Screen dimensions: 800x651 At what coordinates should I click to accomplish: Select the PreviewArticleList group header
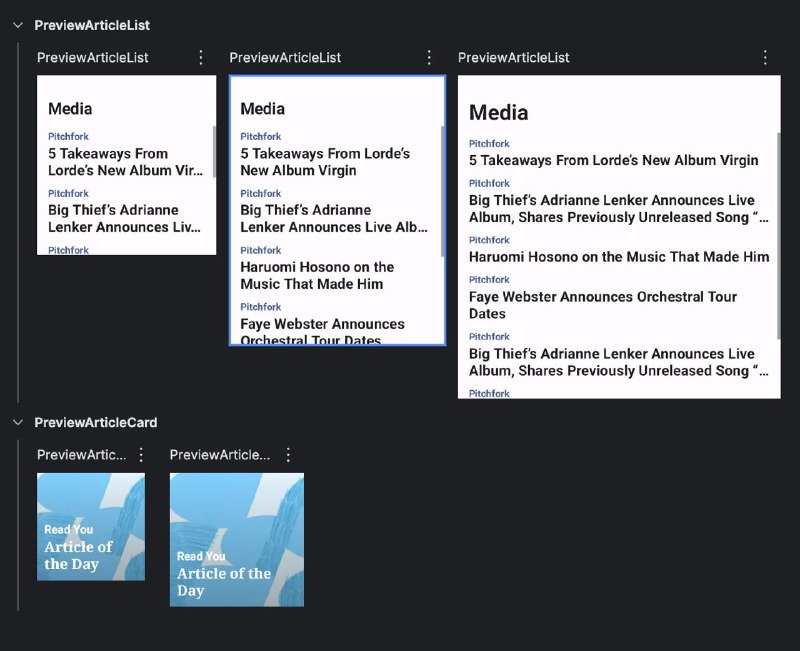(92, 25)
